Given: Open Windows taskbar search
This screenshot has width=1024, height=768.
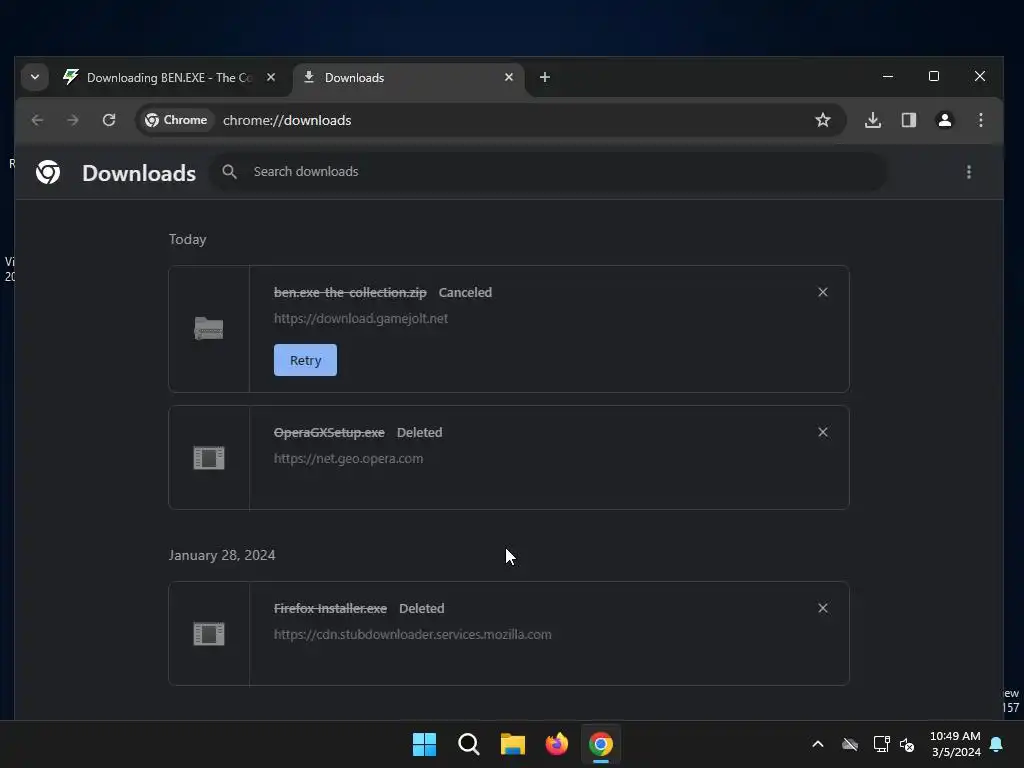Looking at the screenshot, I should (469, 744).
